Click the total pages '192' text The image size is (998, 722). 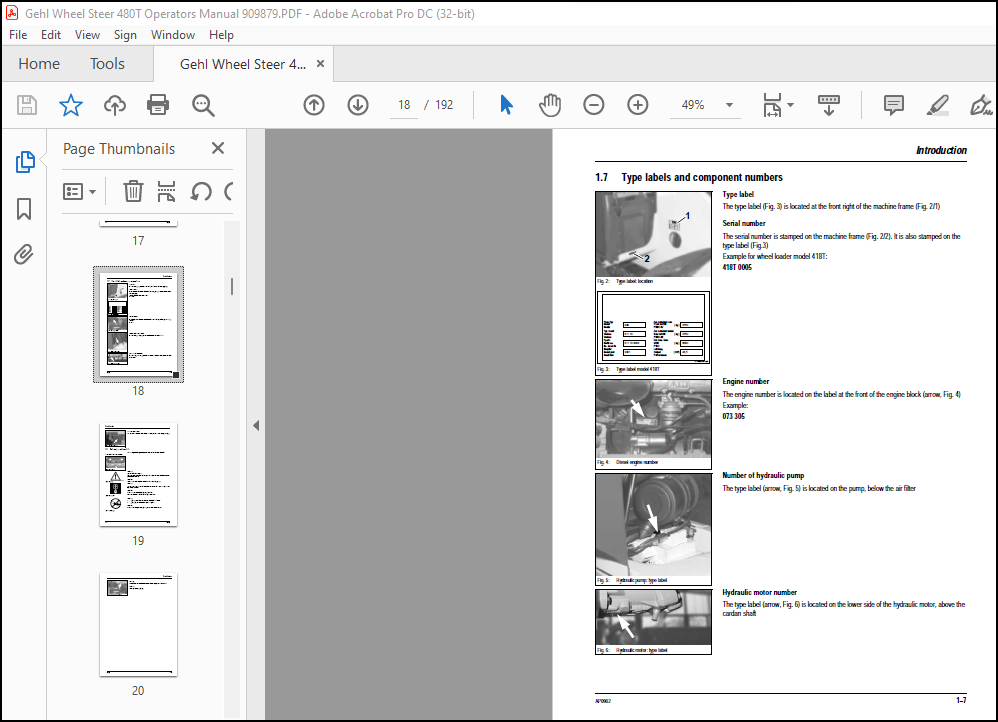click(x=444, y=105)
